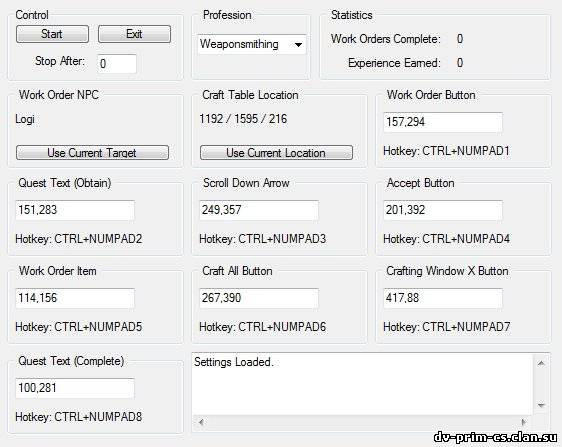Click the Weaponsmithing combo box text
Screen dimensions: 562x447
[239, 44]
